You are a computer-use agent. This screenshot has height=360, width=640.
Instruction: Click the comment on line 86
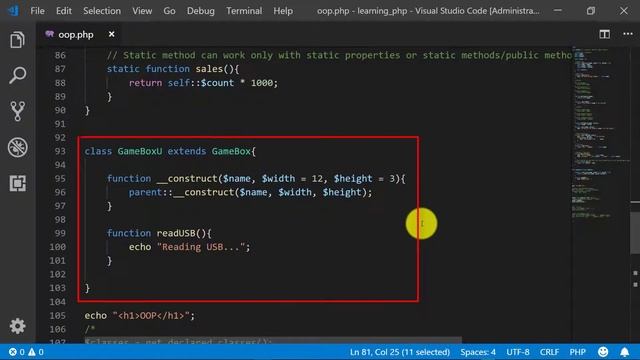(x=339, y=55)
